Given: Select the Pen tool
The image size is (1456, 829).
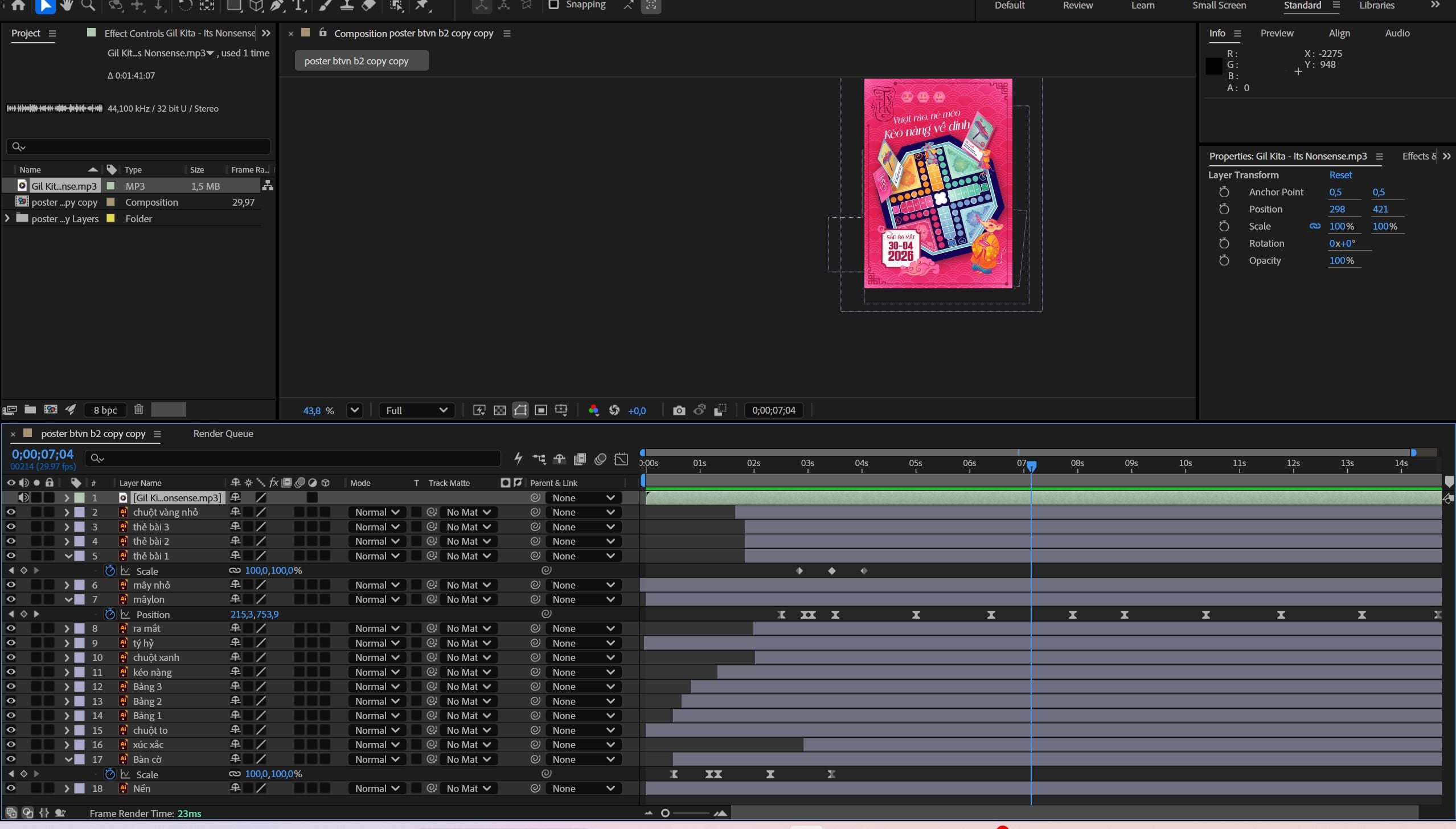Looking at the screenshot, I should [277, 6].
